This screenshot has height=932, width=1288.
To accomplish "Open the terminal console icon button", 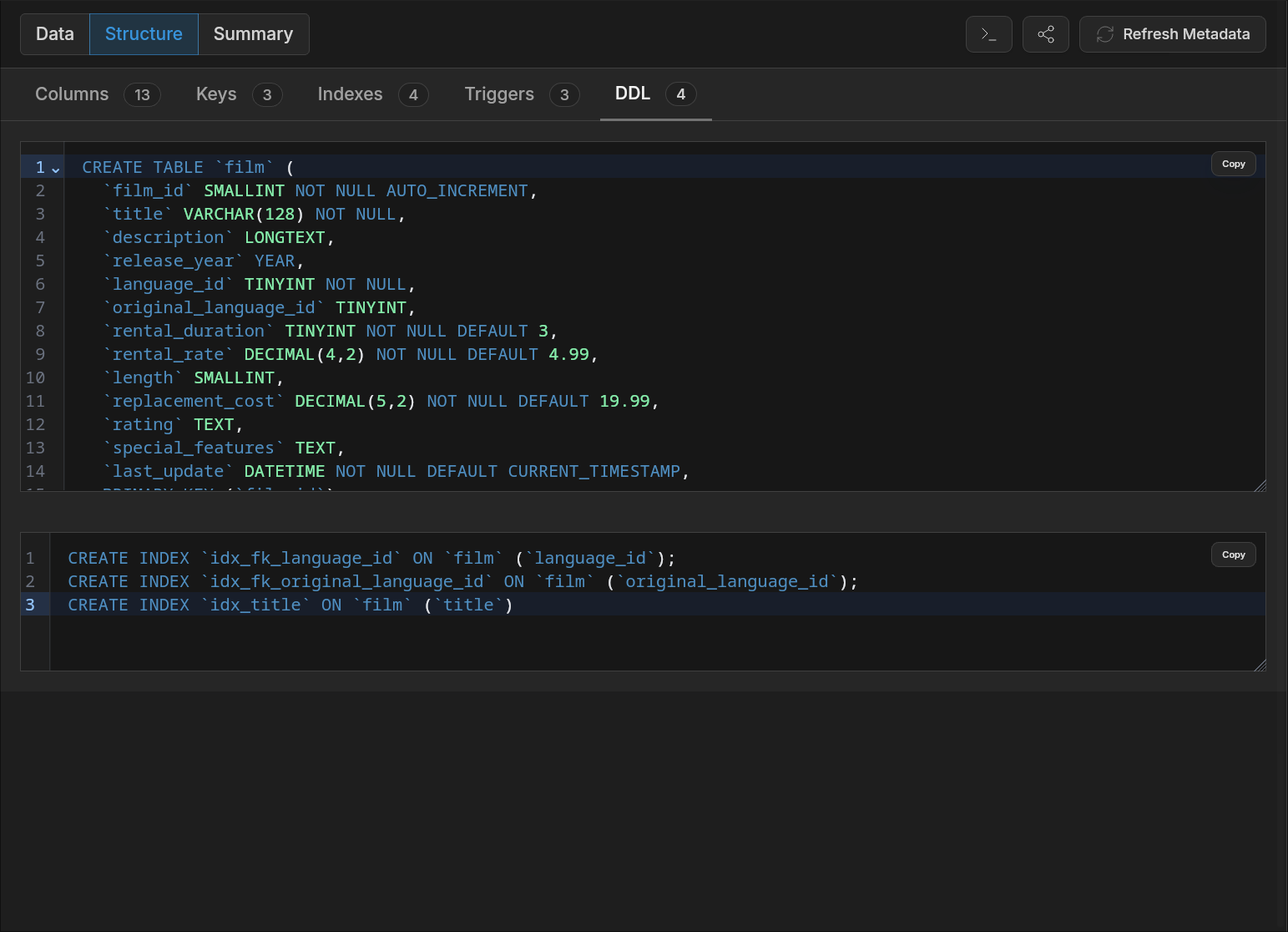I will click(x=988, y=34).
